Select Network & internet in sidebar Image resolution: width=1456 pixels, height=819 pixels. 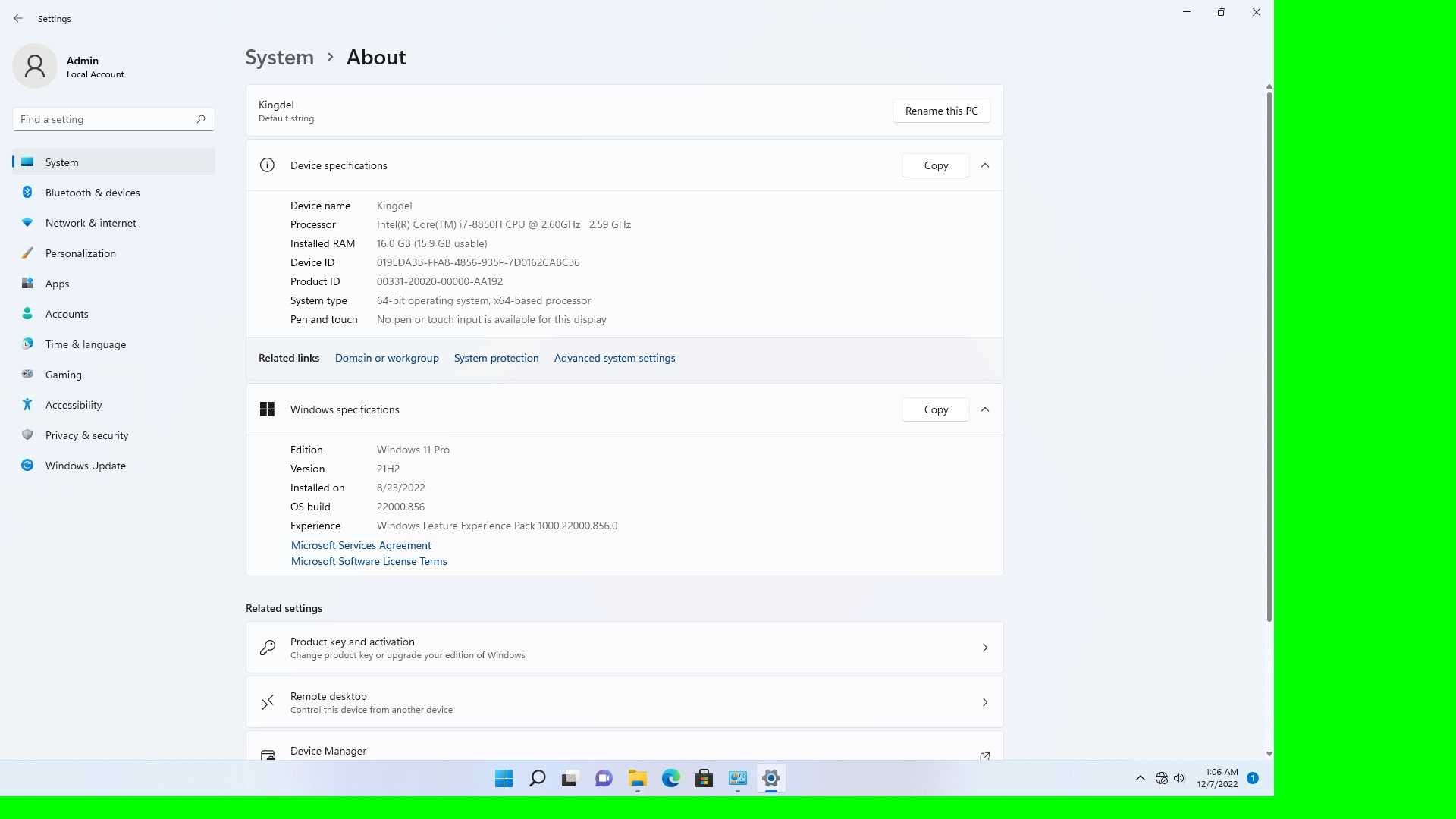click(114, 223)
